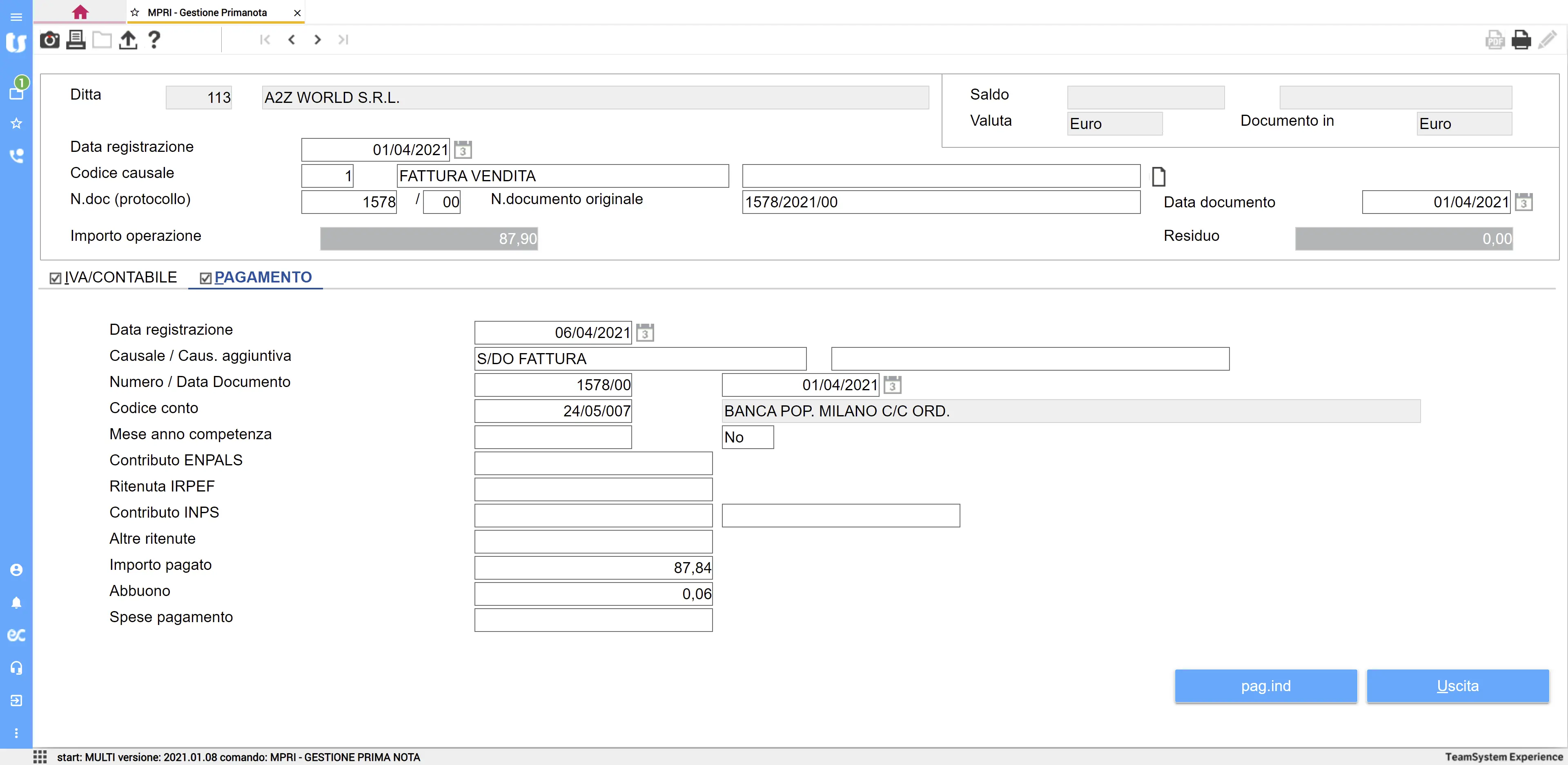1568x765 pixels.
Task: Open help question mark icon
Action: 154,40
